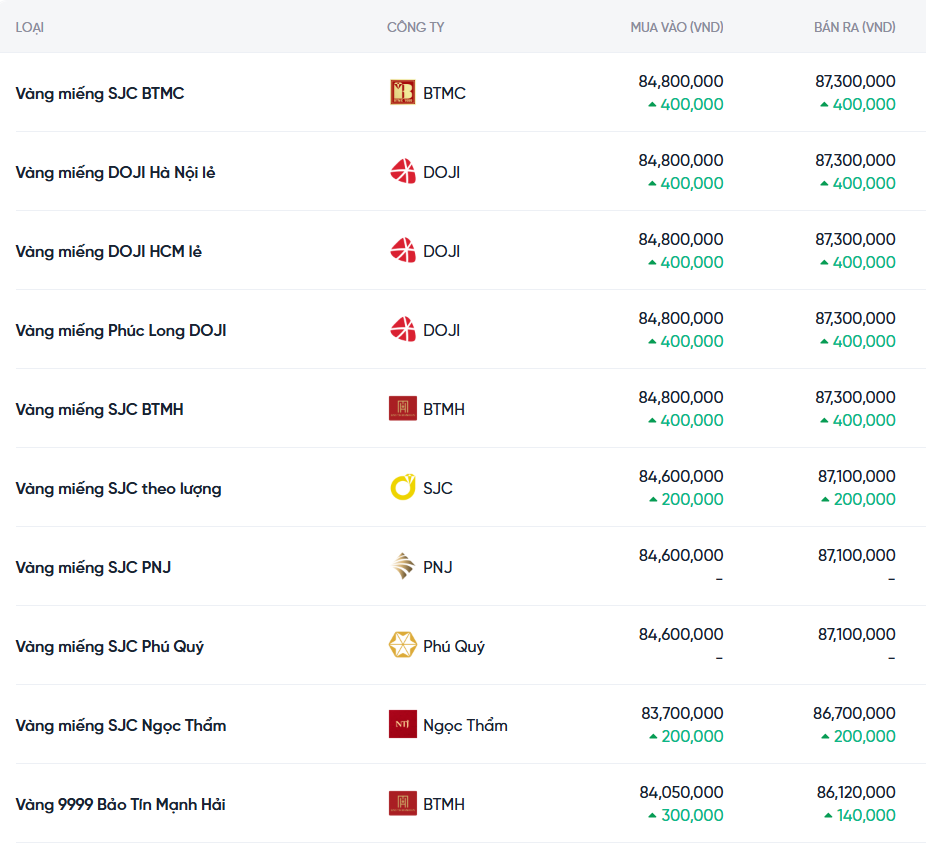Open Vàng miếng SJC BTMC entry

100,93
